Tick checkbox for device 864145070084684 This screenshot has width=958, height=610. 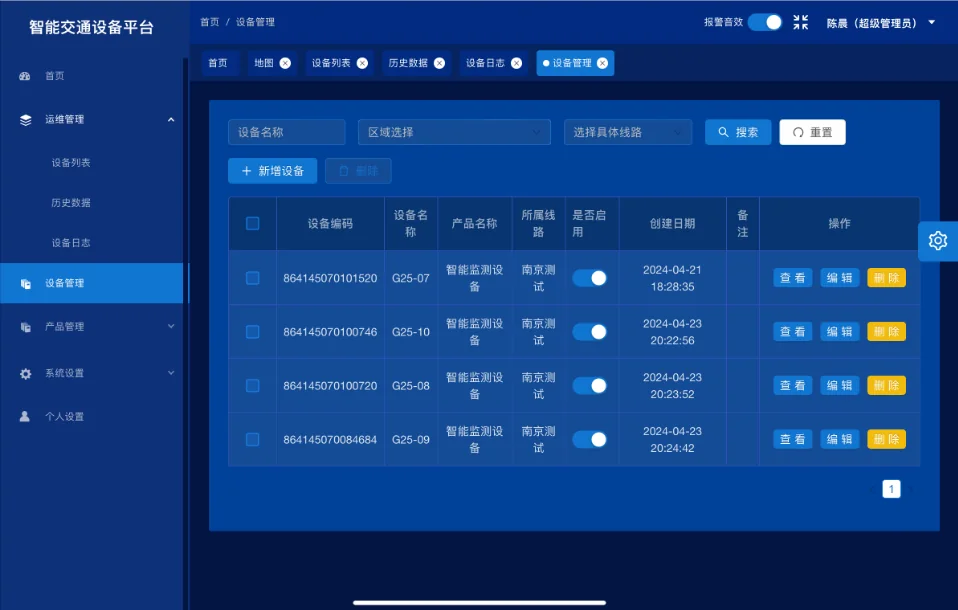click(x=252, y=439)
